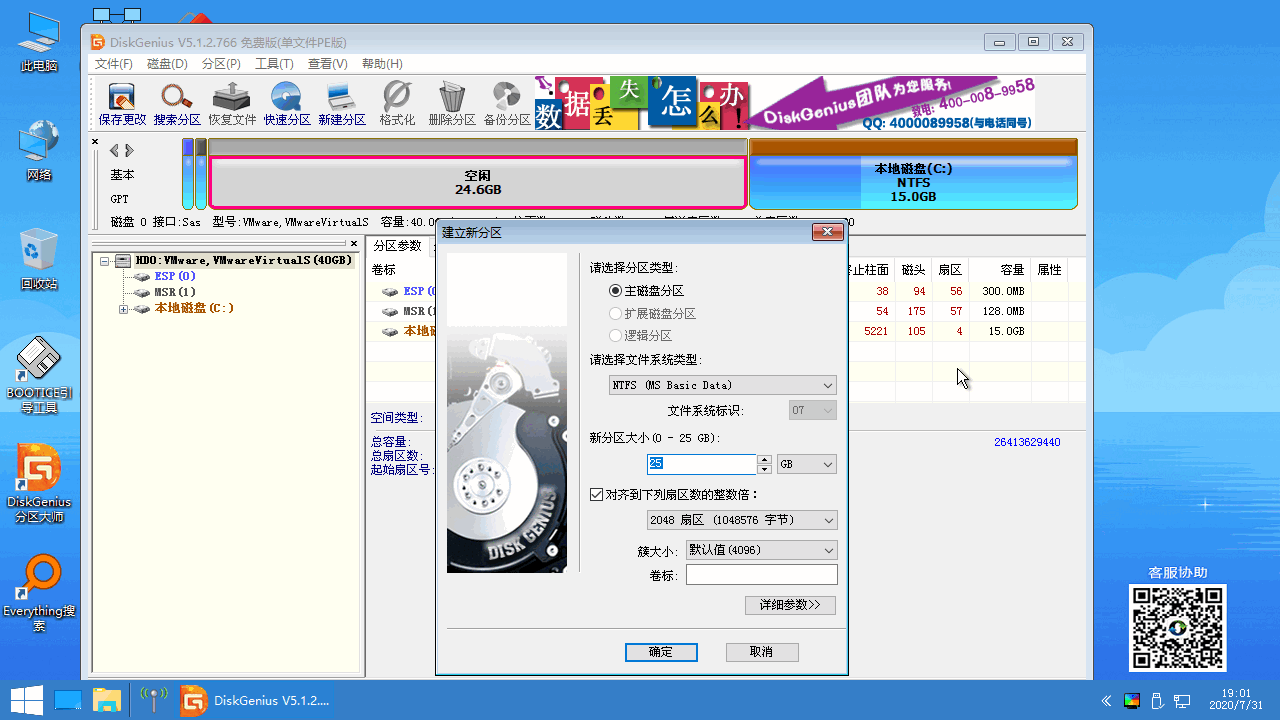1280x720 pixels.
Task: Open This PC (此电脑) desktop icon
Action: pyautogui.click(x=39, y=42)
